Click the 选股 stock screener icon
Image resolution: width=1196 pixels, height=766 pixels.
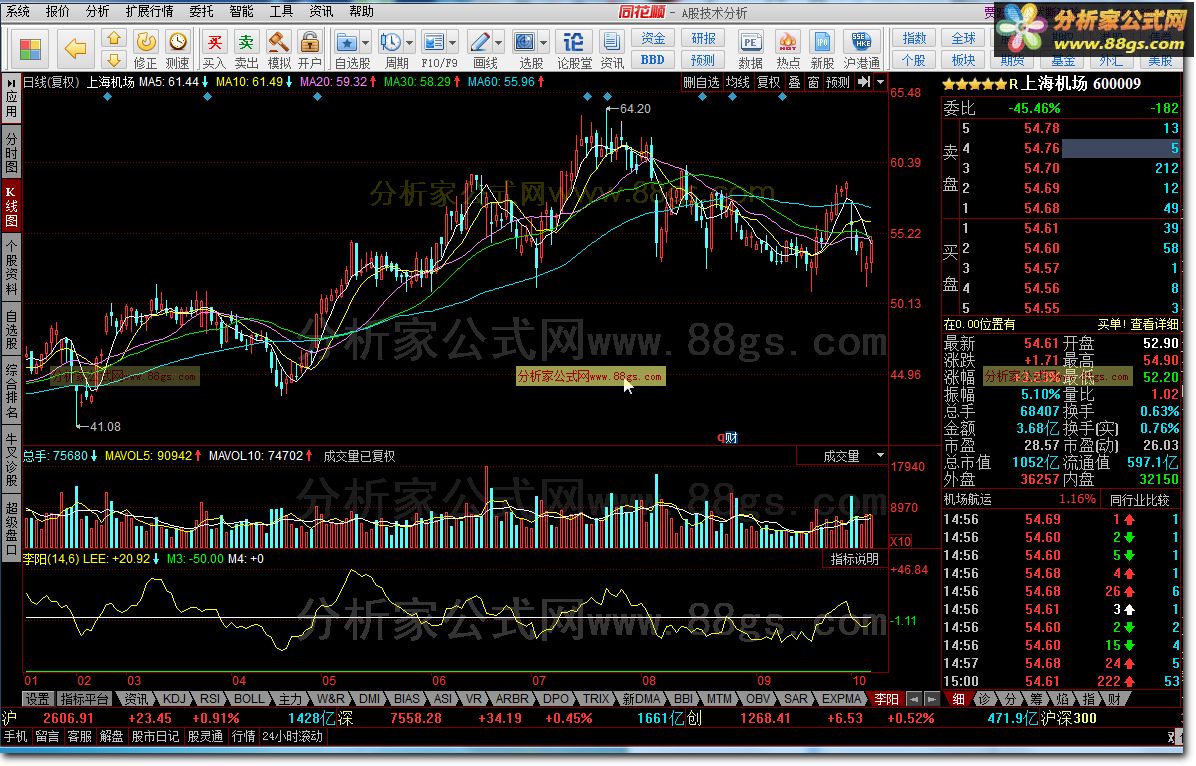click(x=525, y=42)
